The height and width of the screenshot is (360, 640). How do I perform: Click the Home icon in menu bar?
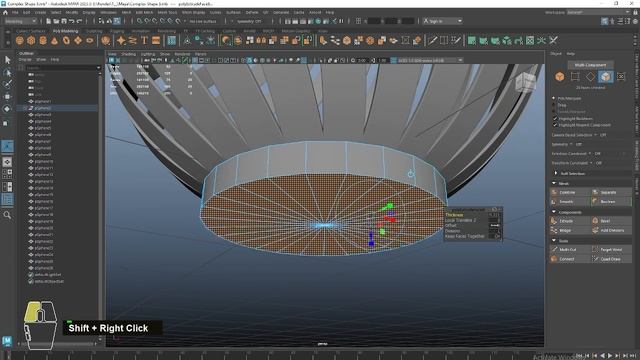(5, 12)
